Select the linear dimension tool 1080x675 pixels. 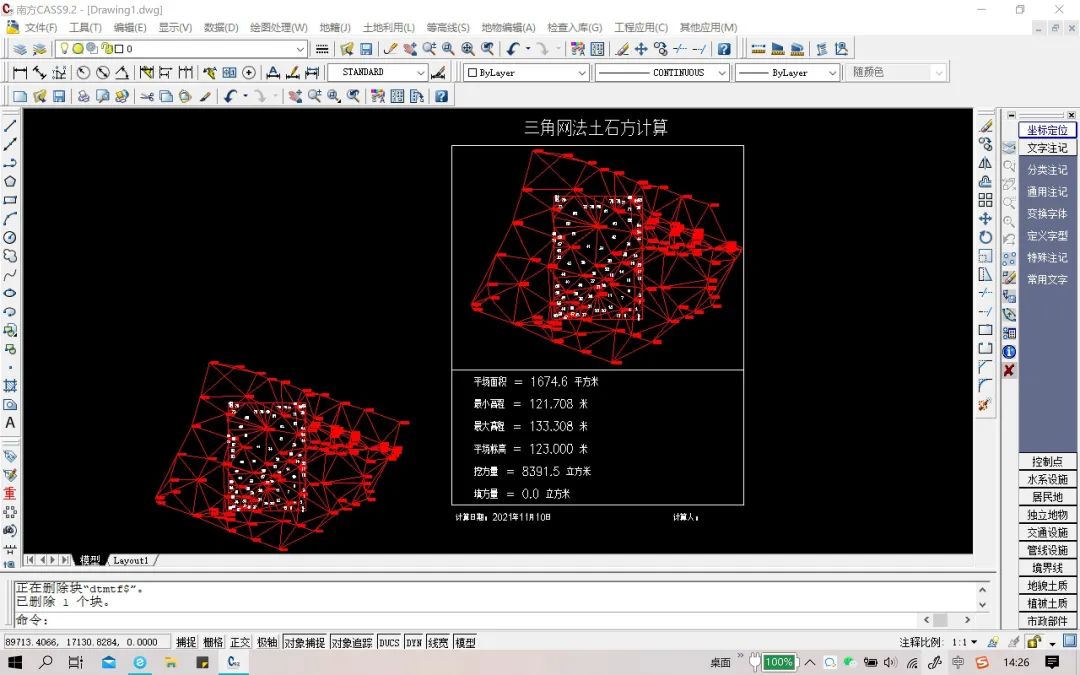click(x=20, y=72)
